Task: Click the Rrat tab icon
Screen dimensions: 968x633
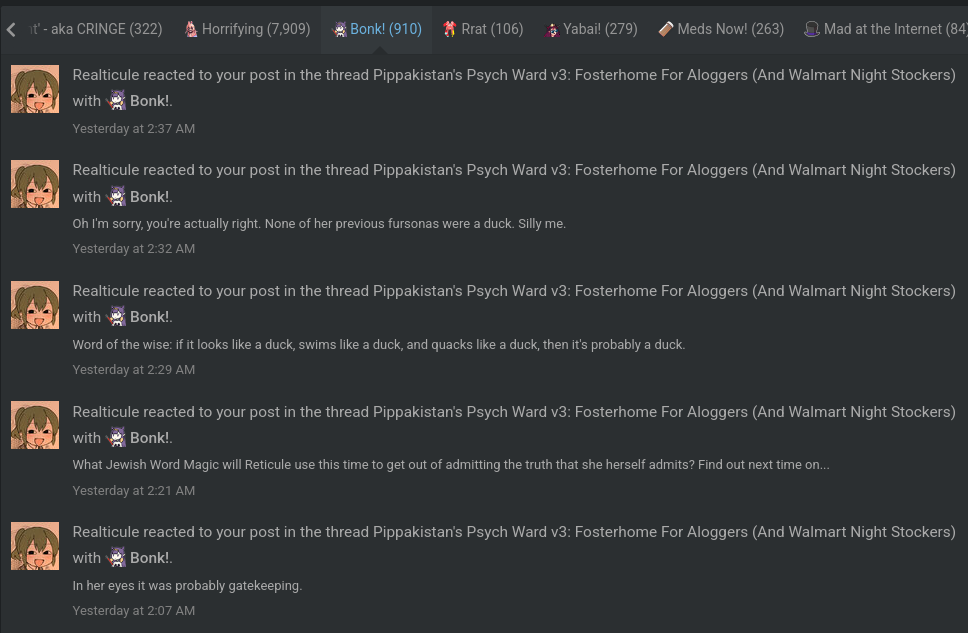Action: [x=450, y=29]
